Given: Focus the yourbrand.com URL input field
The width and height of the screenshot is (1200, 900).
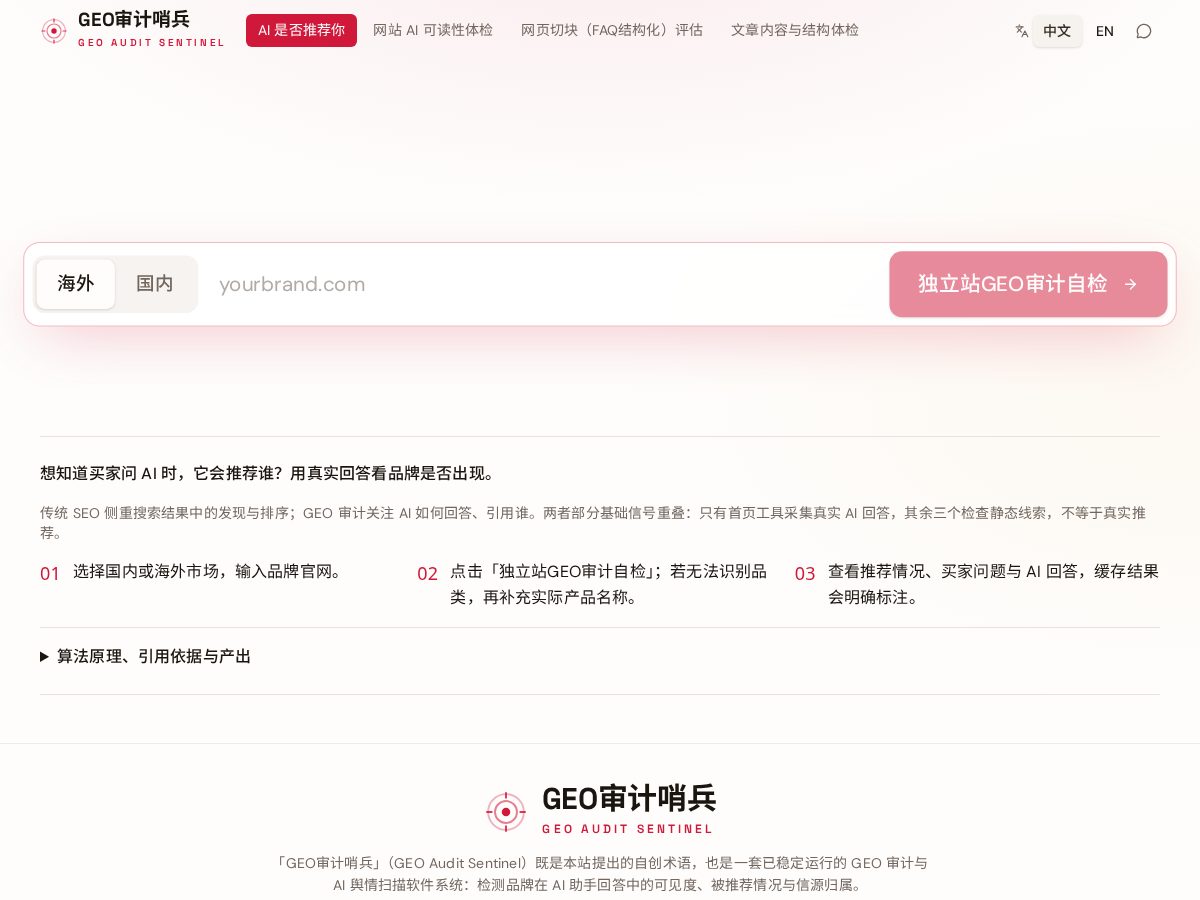Looking at the screenshot, I should click(546, 284).
